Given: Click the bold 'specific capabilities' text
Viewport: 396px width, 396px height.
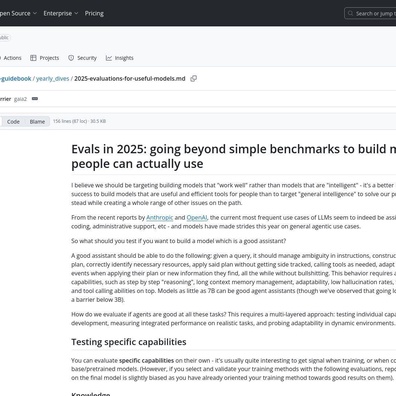Looking at the screenshot, I should pos(146,361).
